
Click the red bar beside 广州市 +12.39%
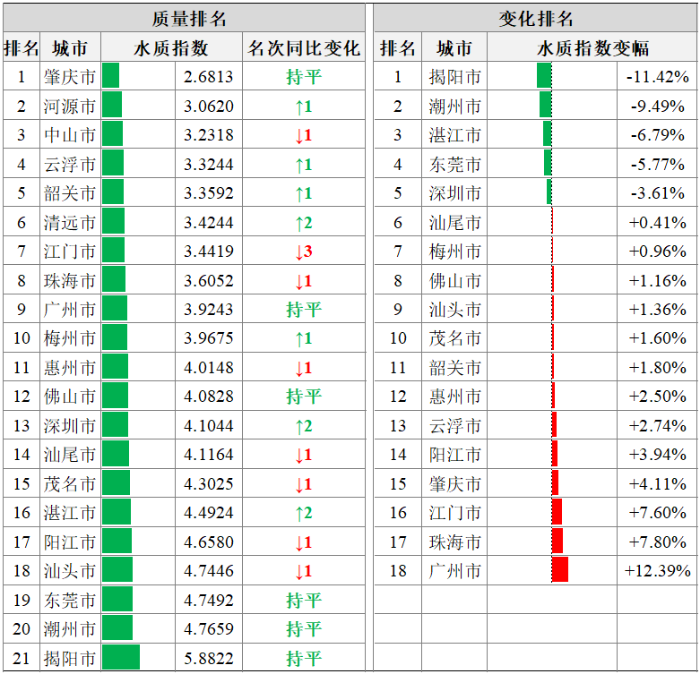559,570
